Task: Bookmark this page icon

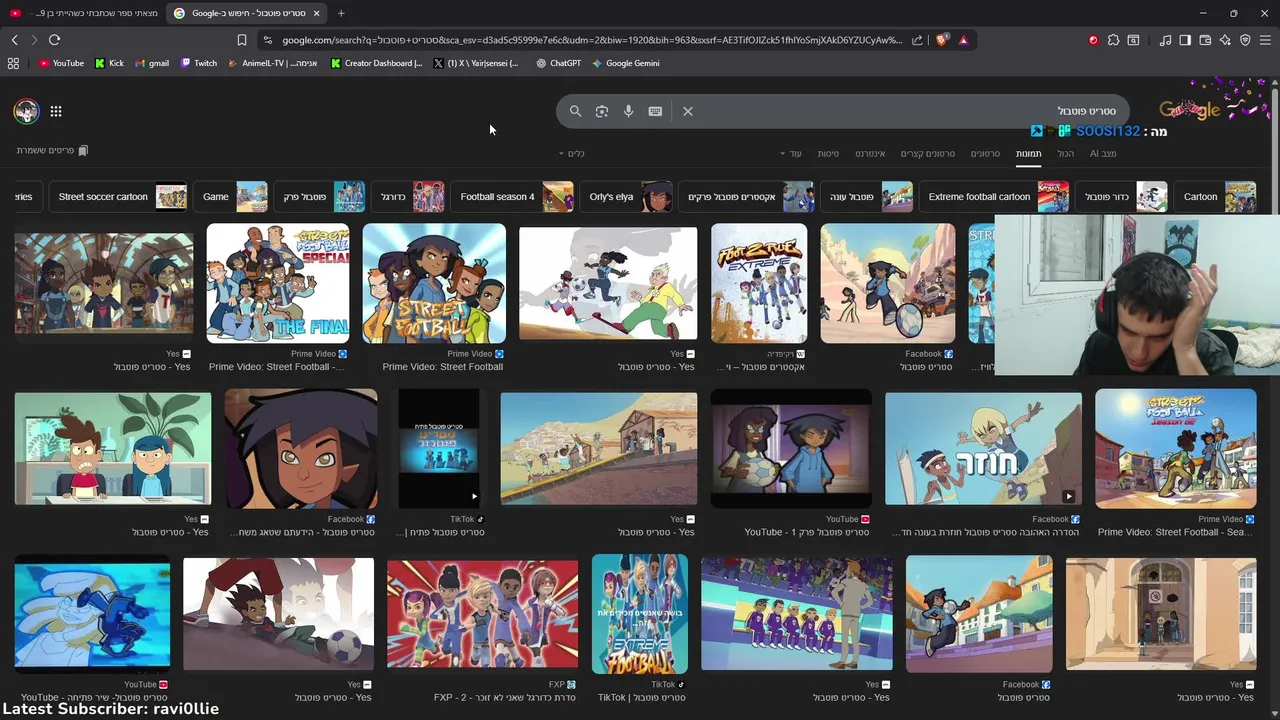Action: (x=242, y=40)
